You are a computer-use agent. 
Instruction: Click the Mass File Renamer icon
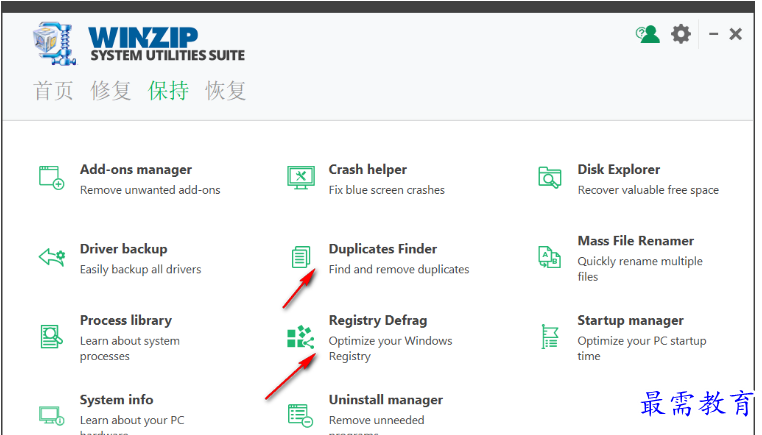point(550,257)
